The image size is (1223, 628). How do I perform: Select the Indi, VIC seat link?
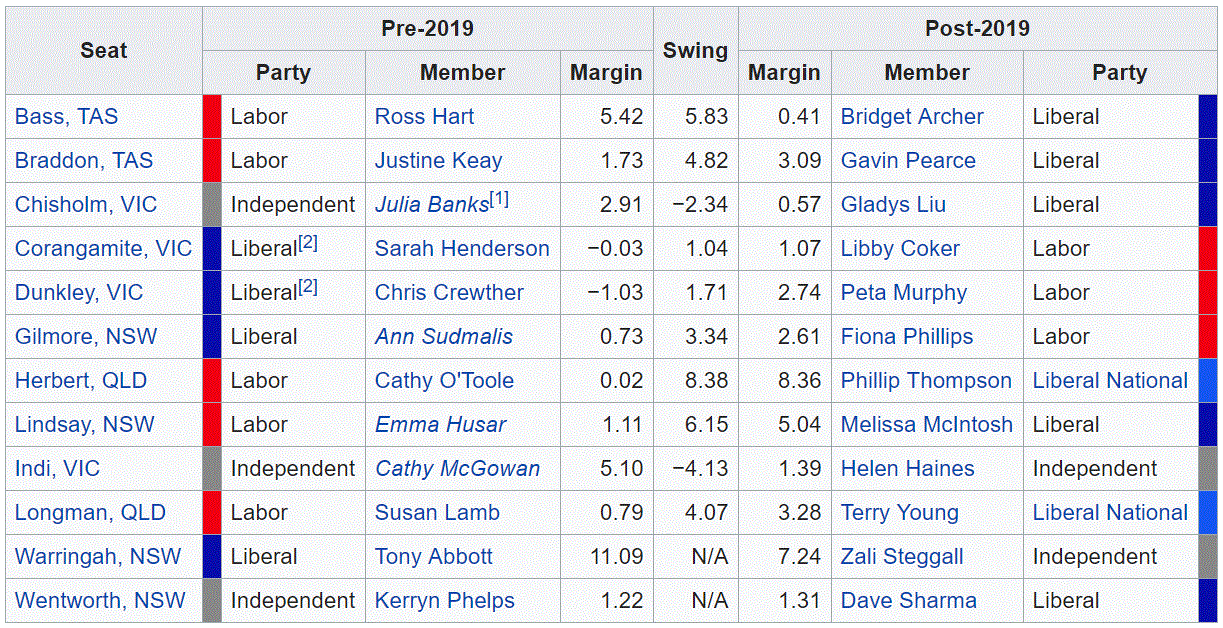click(57, 469)
